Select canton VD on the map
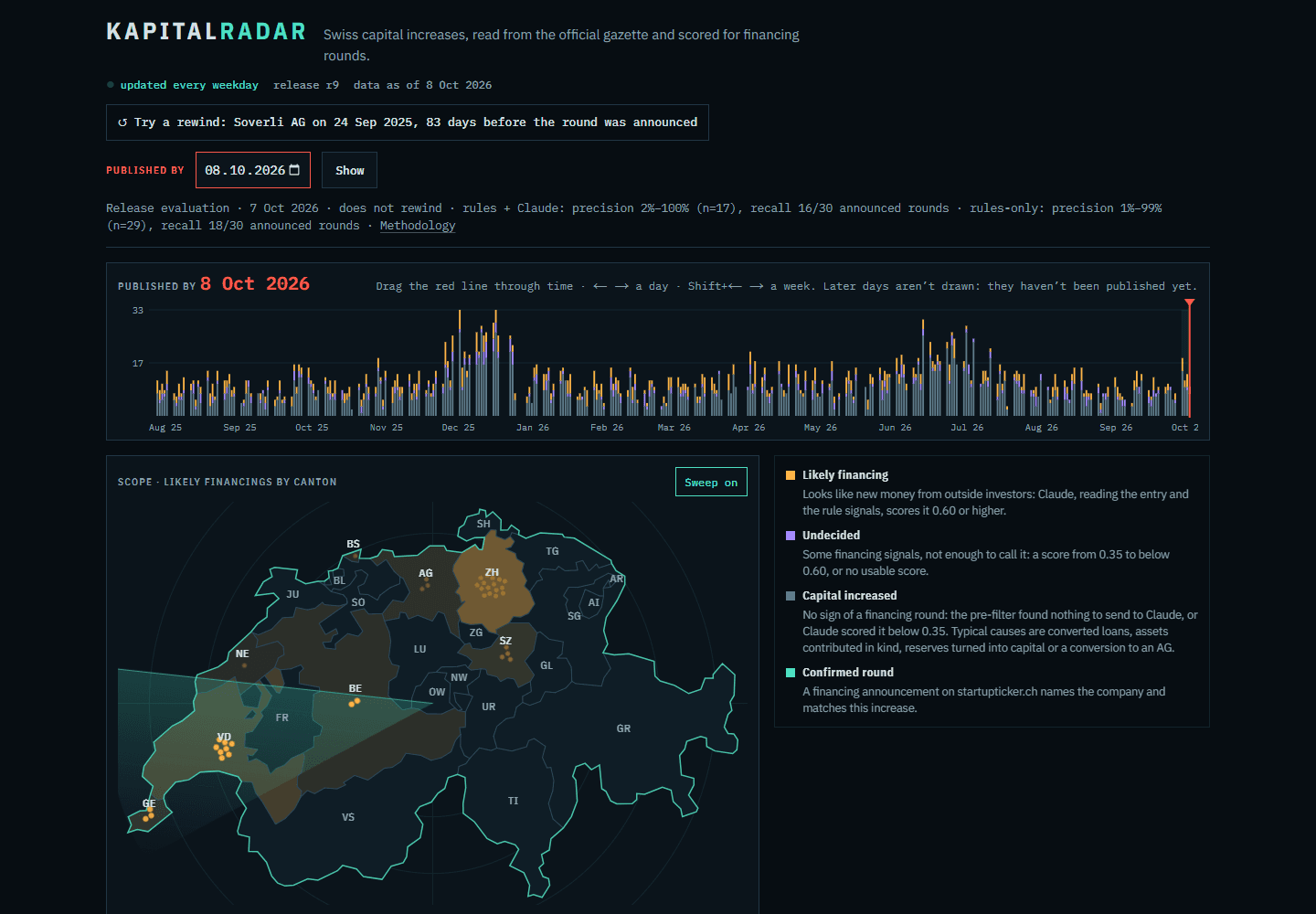Image resolution: width=1316 pixels, height=914 pixels. tap(224, 737)
